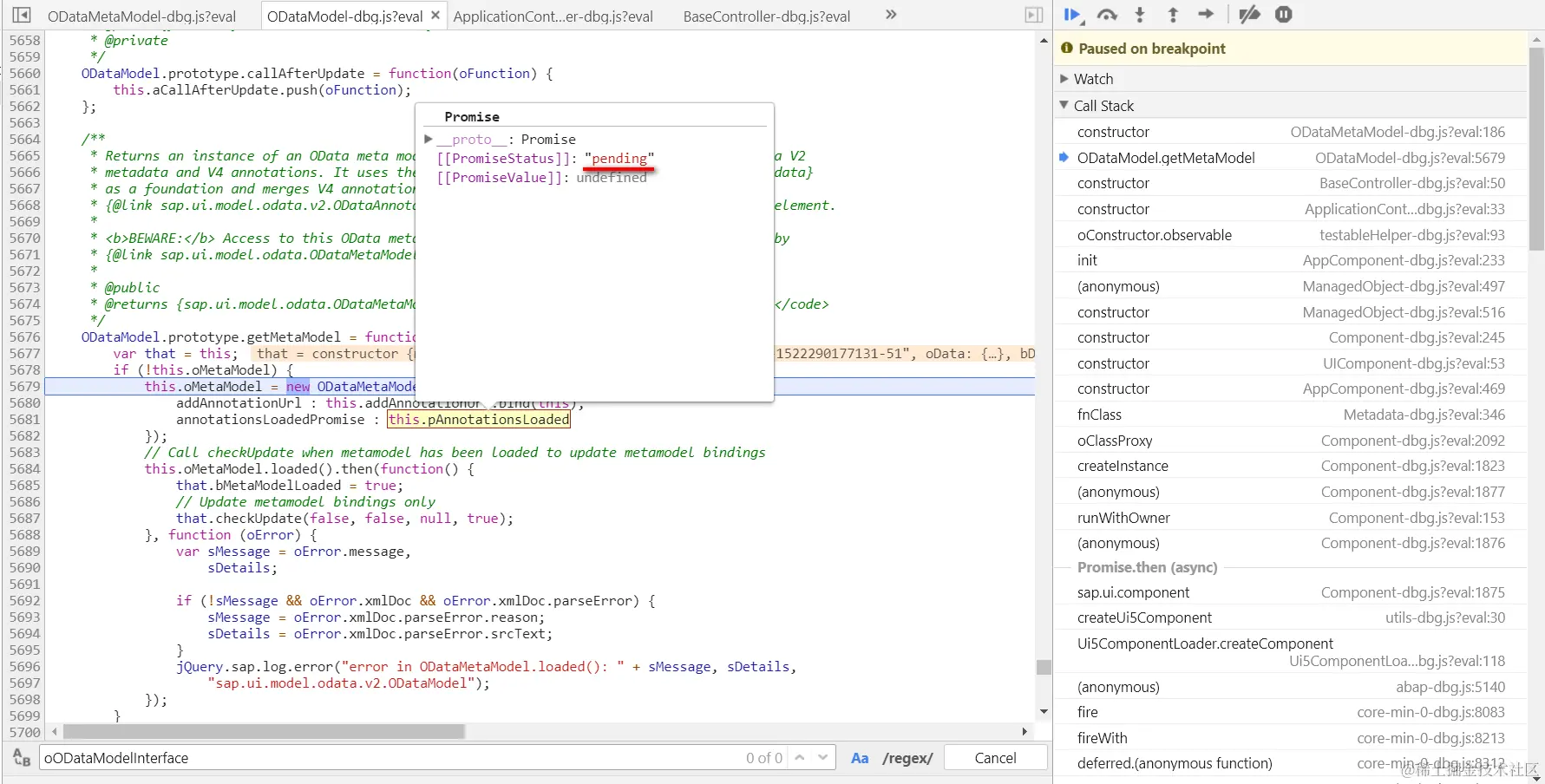The height and width of the screenshot is (784, 1545).
Task: Toggle the file navigator pane icon
Action: coord(22,15)
